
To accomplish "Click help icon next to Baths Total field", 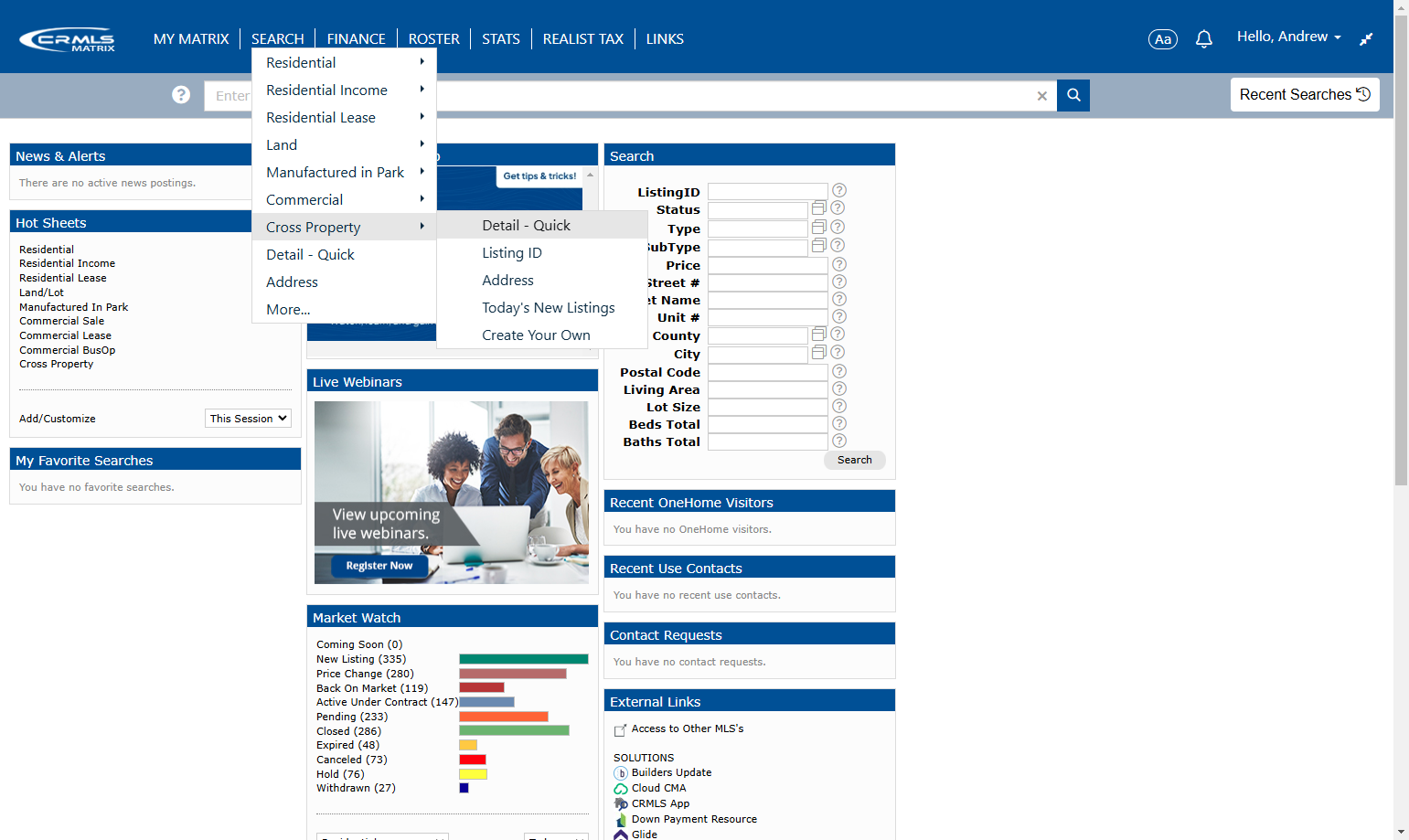I will (839, 441).
